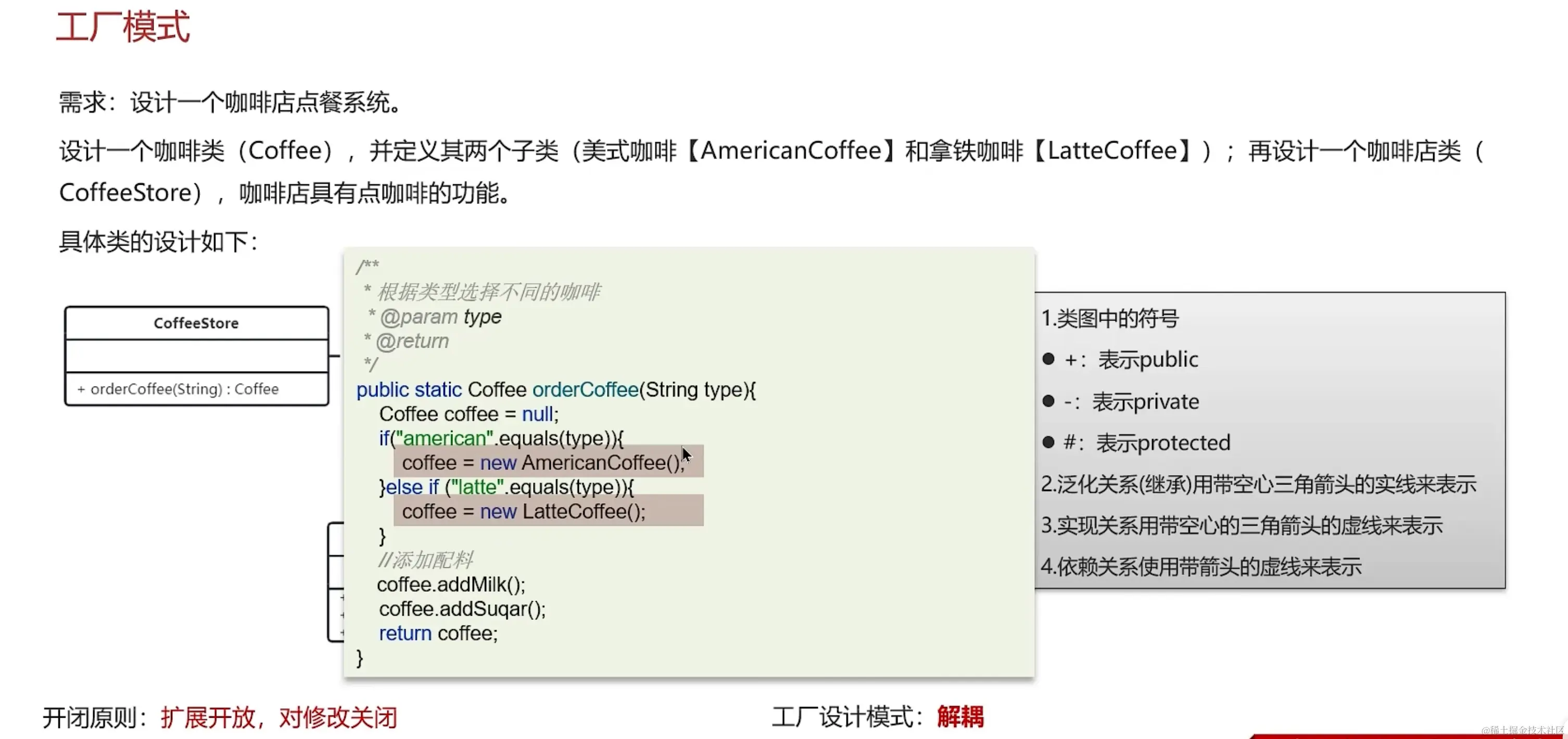Click the //添加配料 comment
This screenshot has width=1568, height=739.
point(425,560)
